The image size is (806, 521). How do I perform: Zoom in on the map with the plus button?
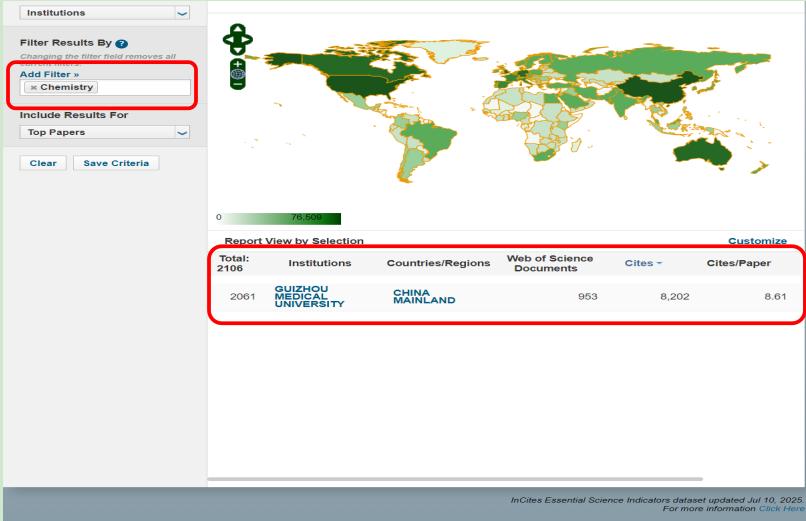point(237,64)
